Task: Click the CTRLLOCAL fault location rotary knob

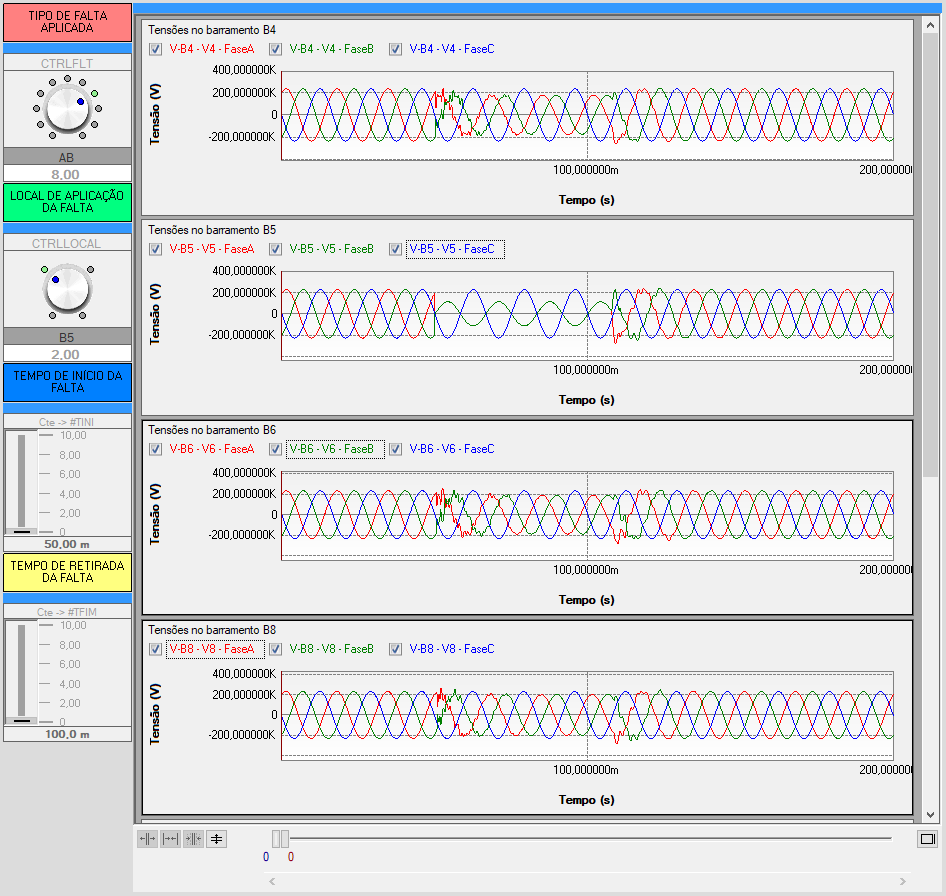Action: (x=67, y=290)
